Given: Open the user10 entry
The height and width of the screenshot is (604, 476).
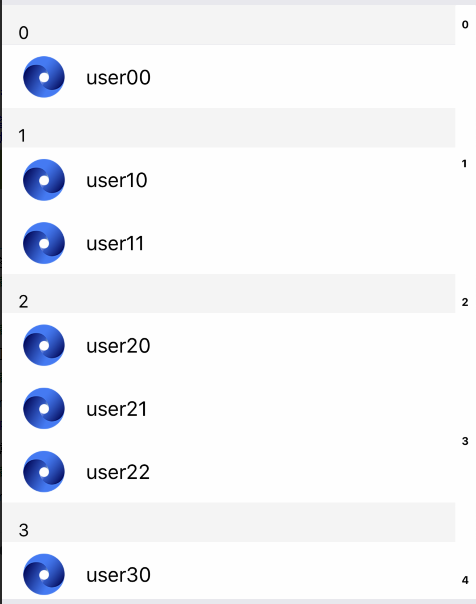Looking at the screenshot, I should tap(229, 180).
